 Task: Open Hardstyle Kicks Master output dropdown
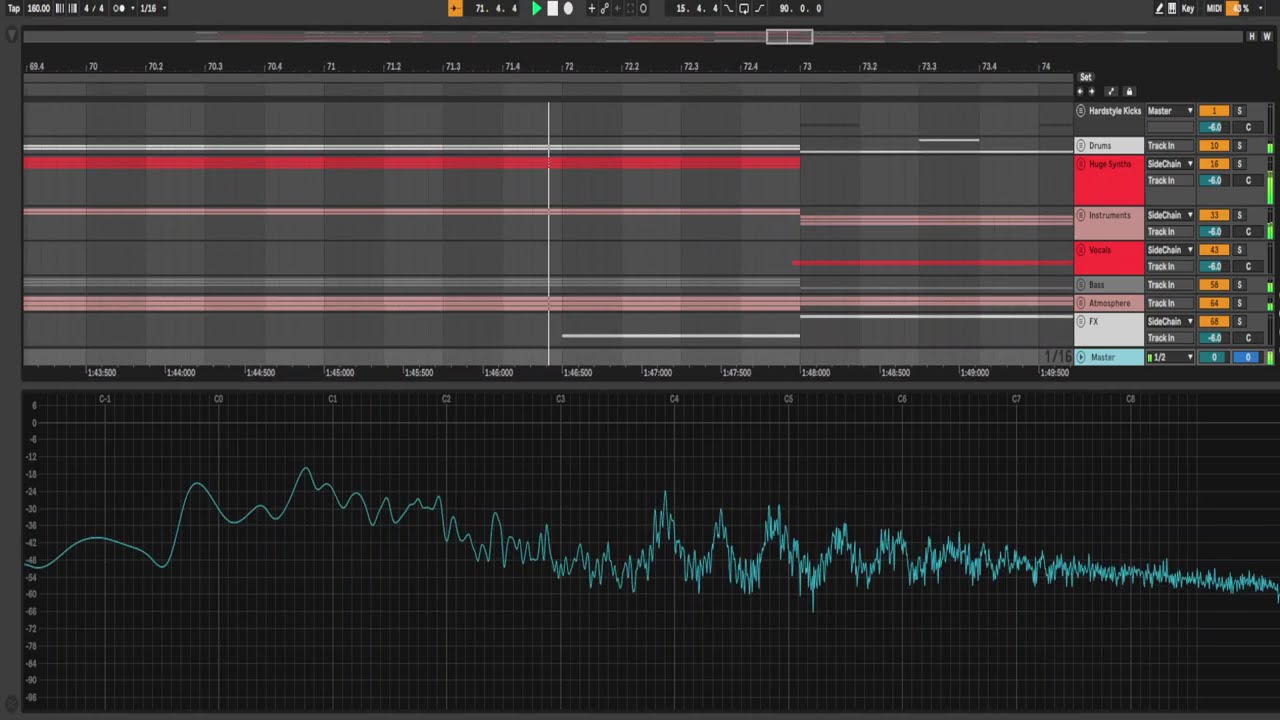(x=1170, y=111)
